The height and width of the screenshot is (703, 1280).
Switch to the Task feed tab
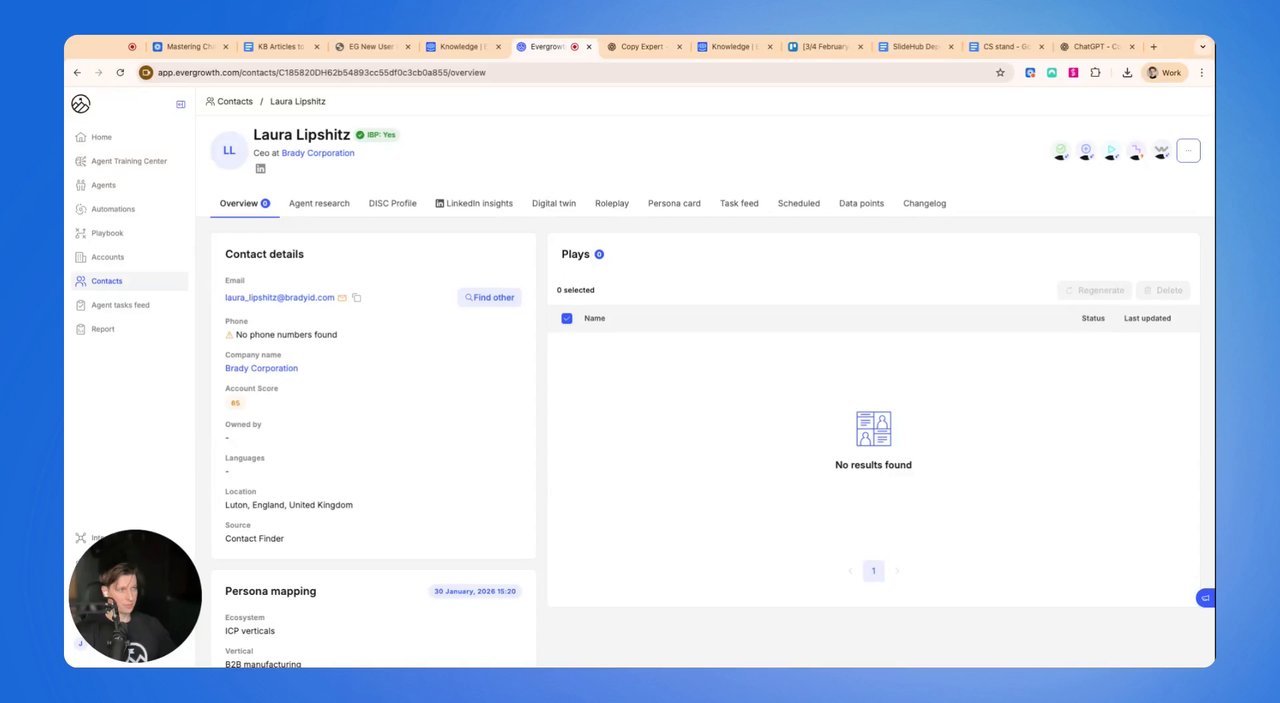coord(739,203)
